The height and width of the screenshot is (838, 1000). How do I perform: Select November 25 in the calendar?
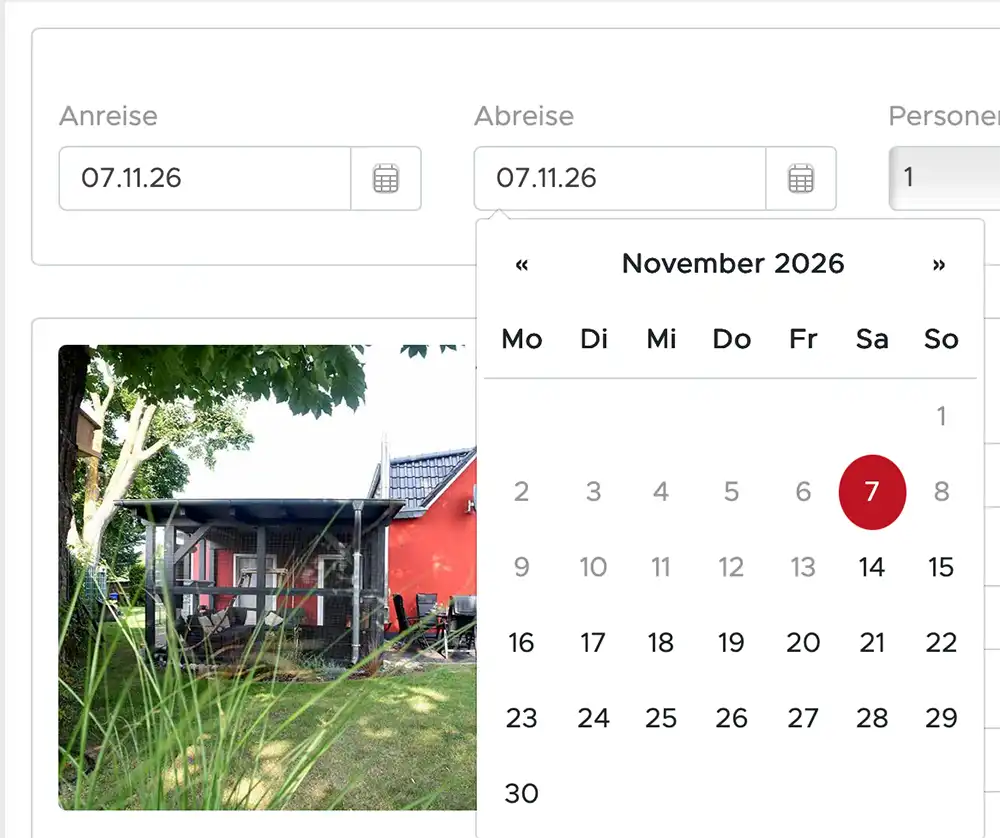point(661,718)
